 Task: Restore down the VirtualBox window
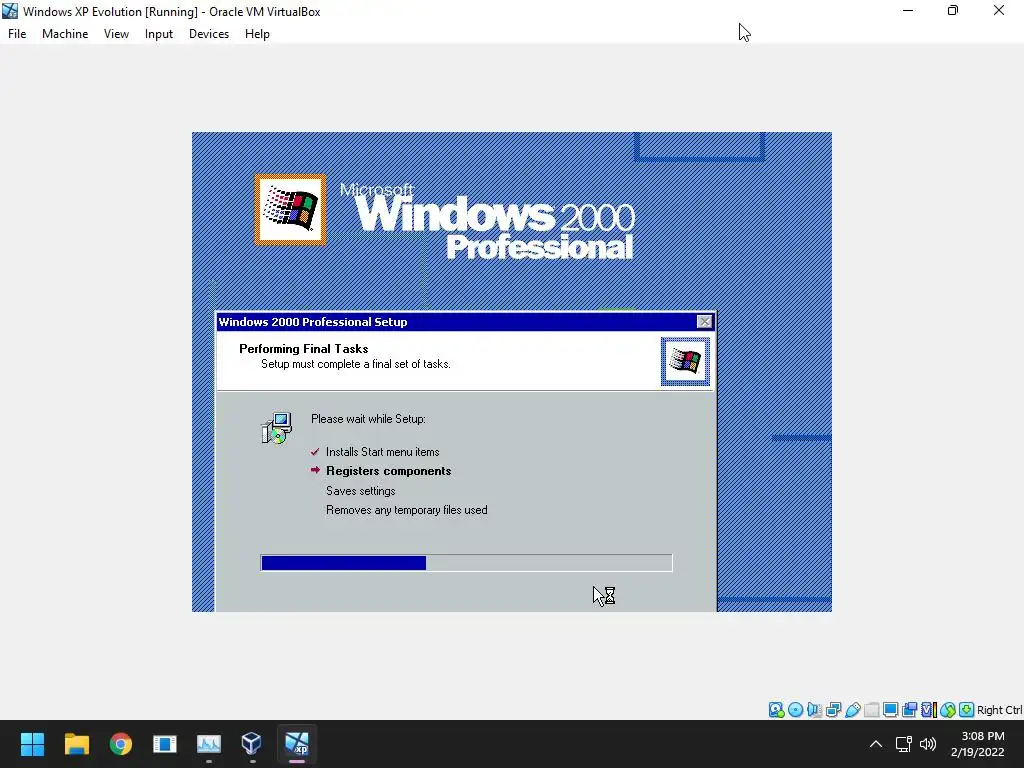[x=953, y=10]
